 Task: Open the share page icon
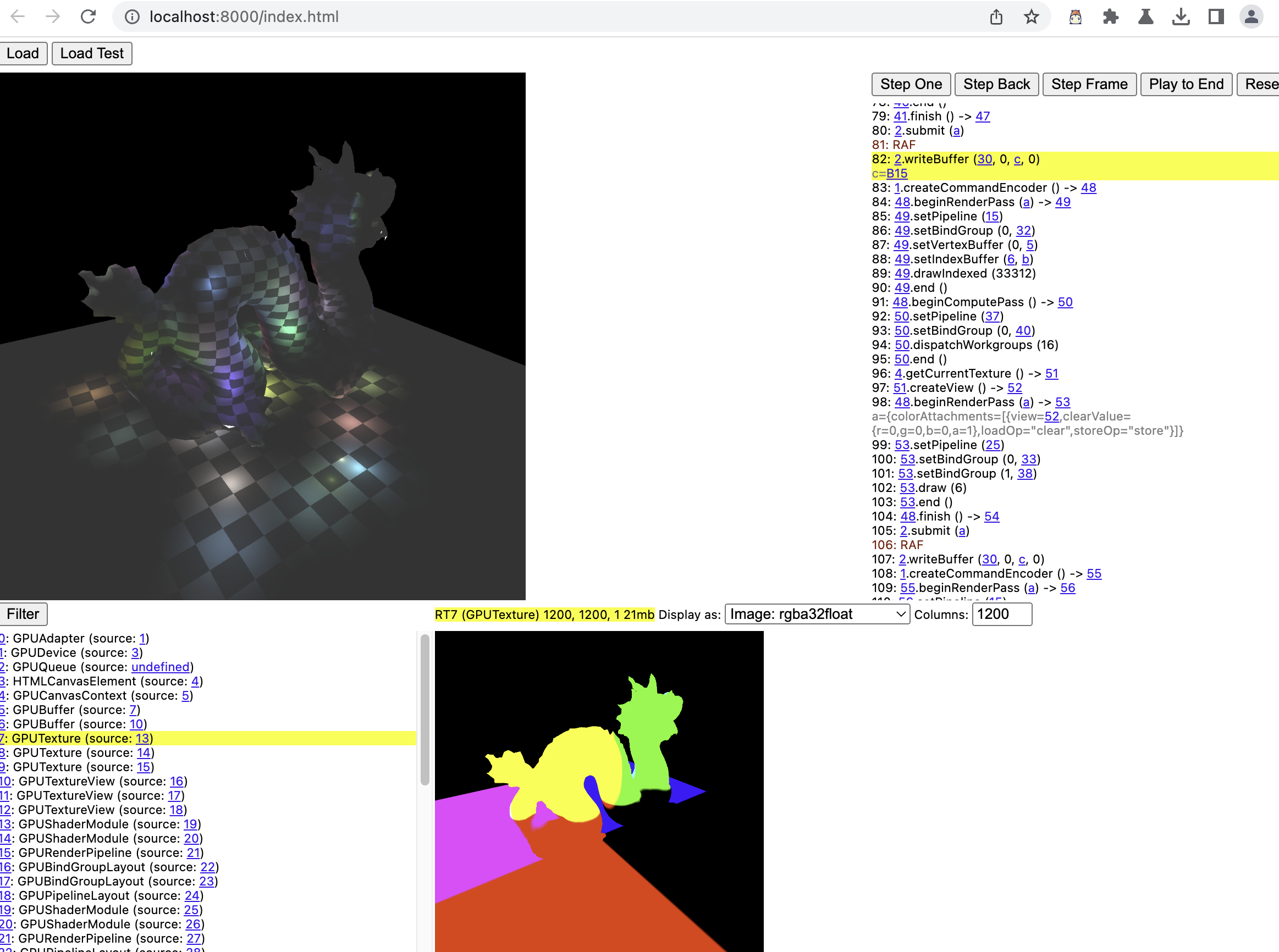[x=996, y=16]
